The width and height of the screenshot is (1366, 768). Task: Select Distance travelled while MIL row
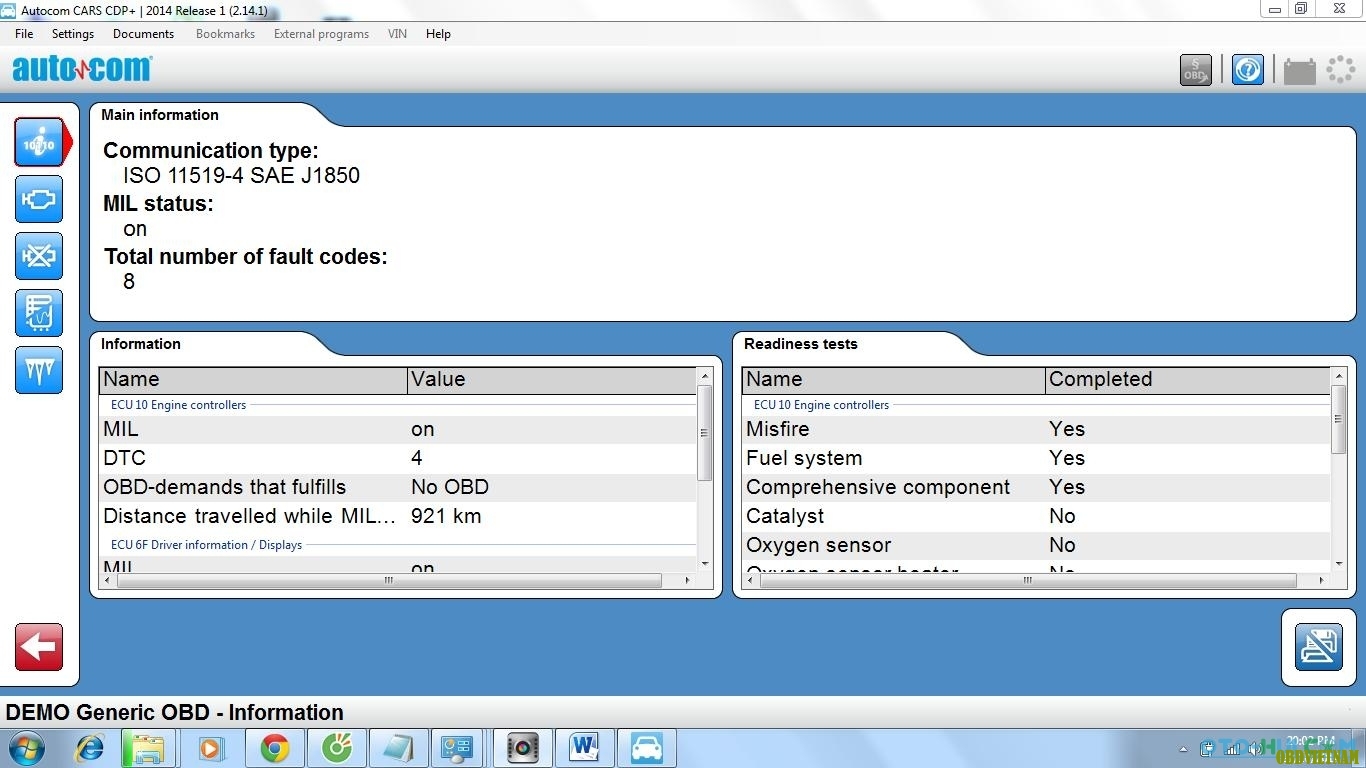click(397, 516)
